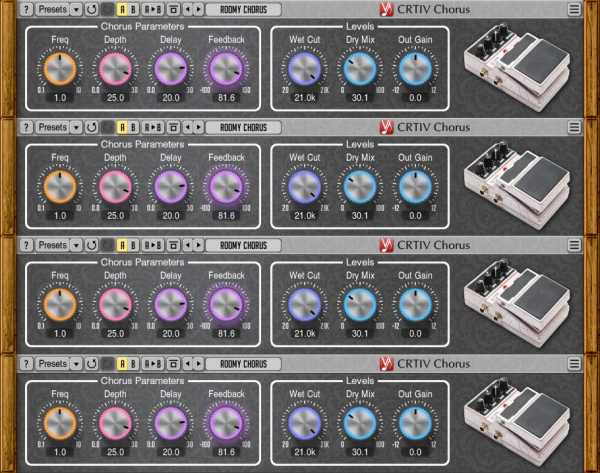Click the blue Dry Mix knob in third instance
The image size is (600, 473).
click(360, 305)
